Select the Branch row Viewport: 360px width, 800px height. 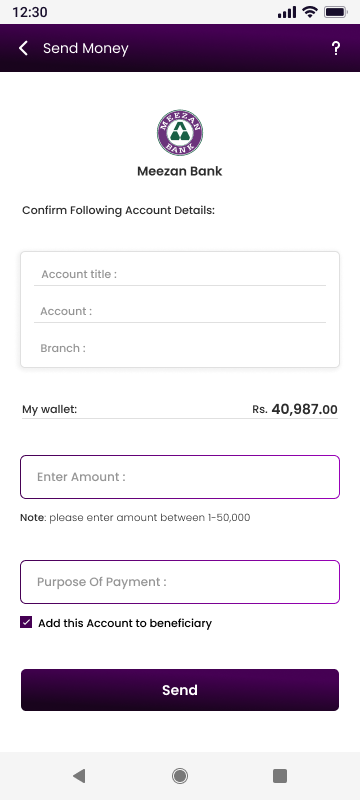(180, 348)
